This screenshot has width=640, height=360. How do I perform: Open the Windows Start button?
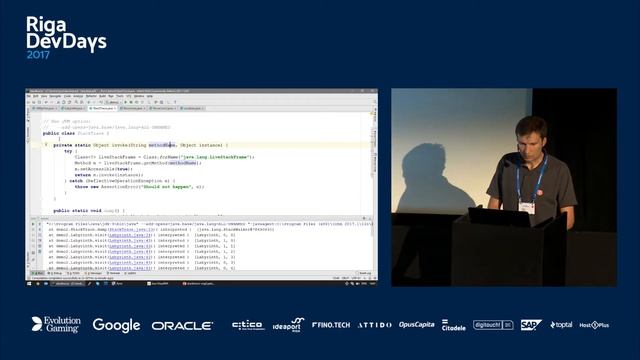click(29, 283)
